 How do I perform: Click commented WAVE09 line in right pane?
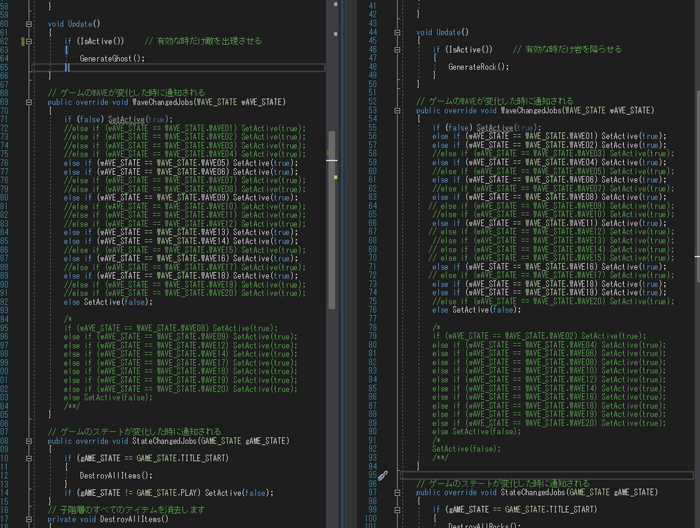551,206
